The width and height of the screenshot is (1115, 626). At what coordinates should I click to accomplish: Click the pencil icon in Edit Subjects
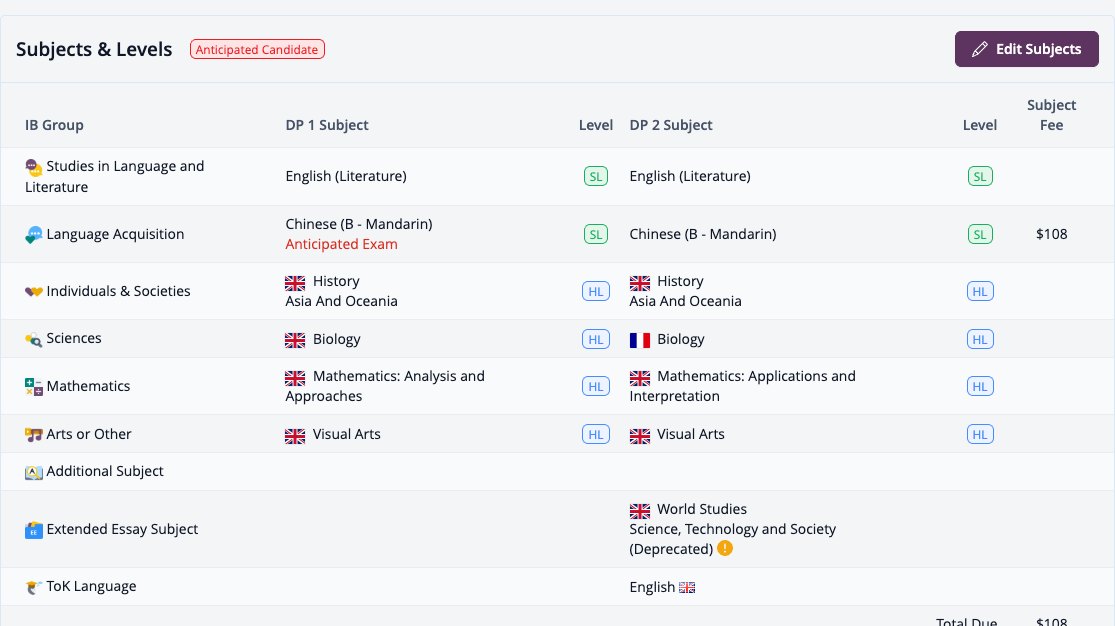[979, 49]
